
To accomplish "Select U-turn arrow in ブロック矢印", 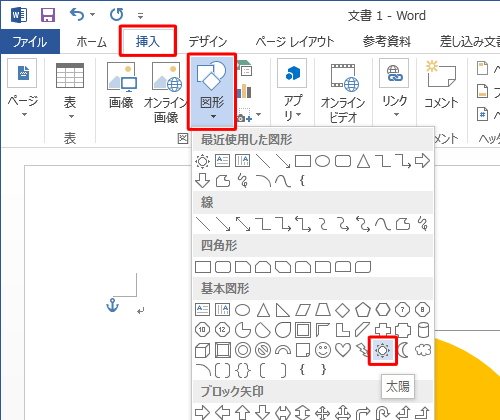I will pos(383,413).
